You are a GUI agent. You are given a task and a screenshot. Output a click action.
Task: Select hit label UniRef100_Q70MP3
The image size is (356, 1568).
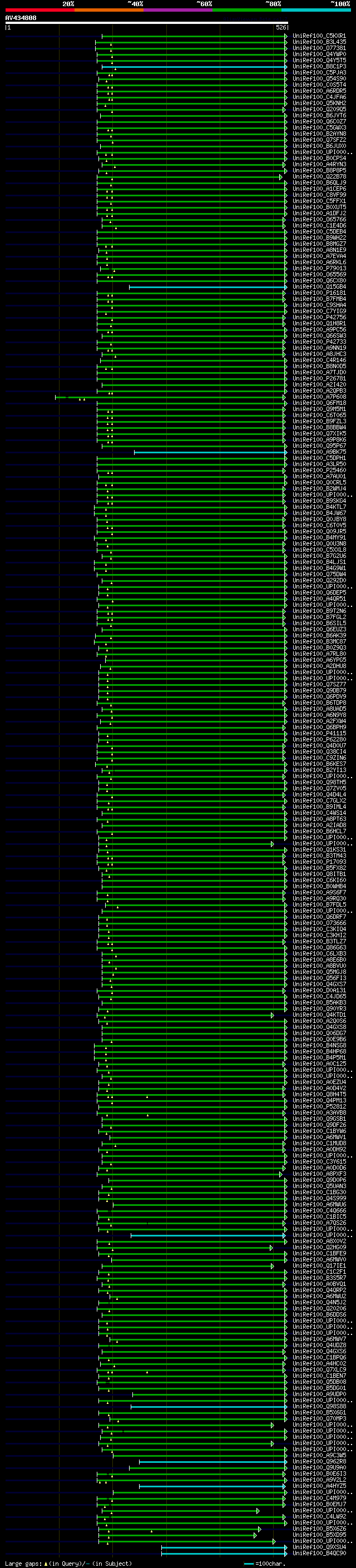click(319, 1419)
